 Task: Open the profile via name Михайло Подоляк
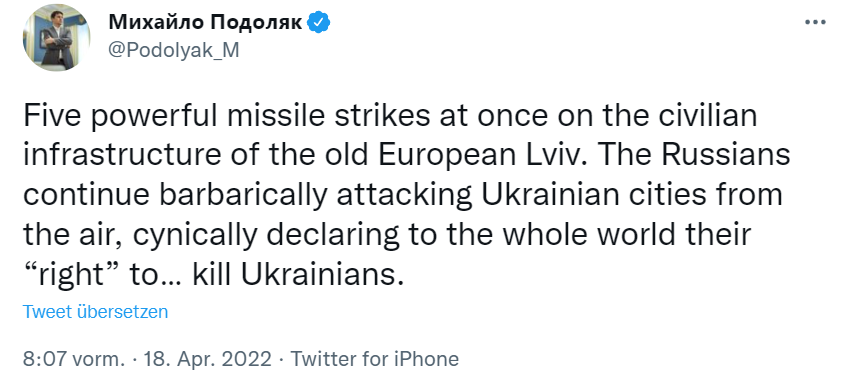tap(206, 23)
